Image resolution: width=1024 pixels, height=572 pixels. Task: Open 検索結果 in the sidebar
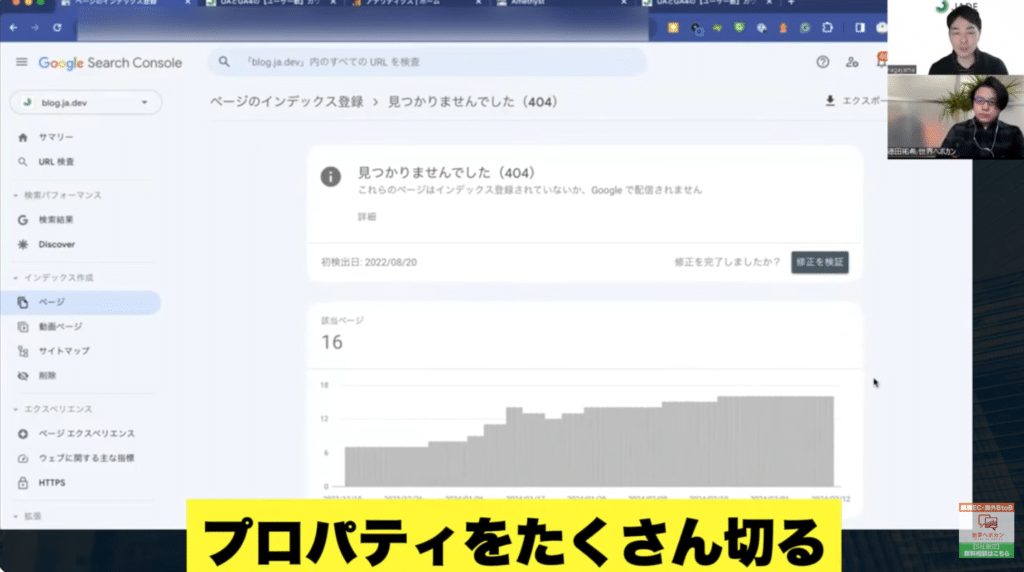tap(56, 220)
